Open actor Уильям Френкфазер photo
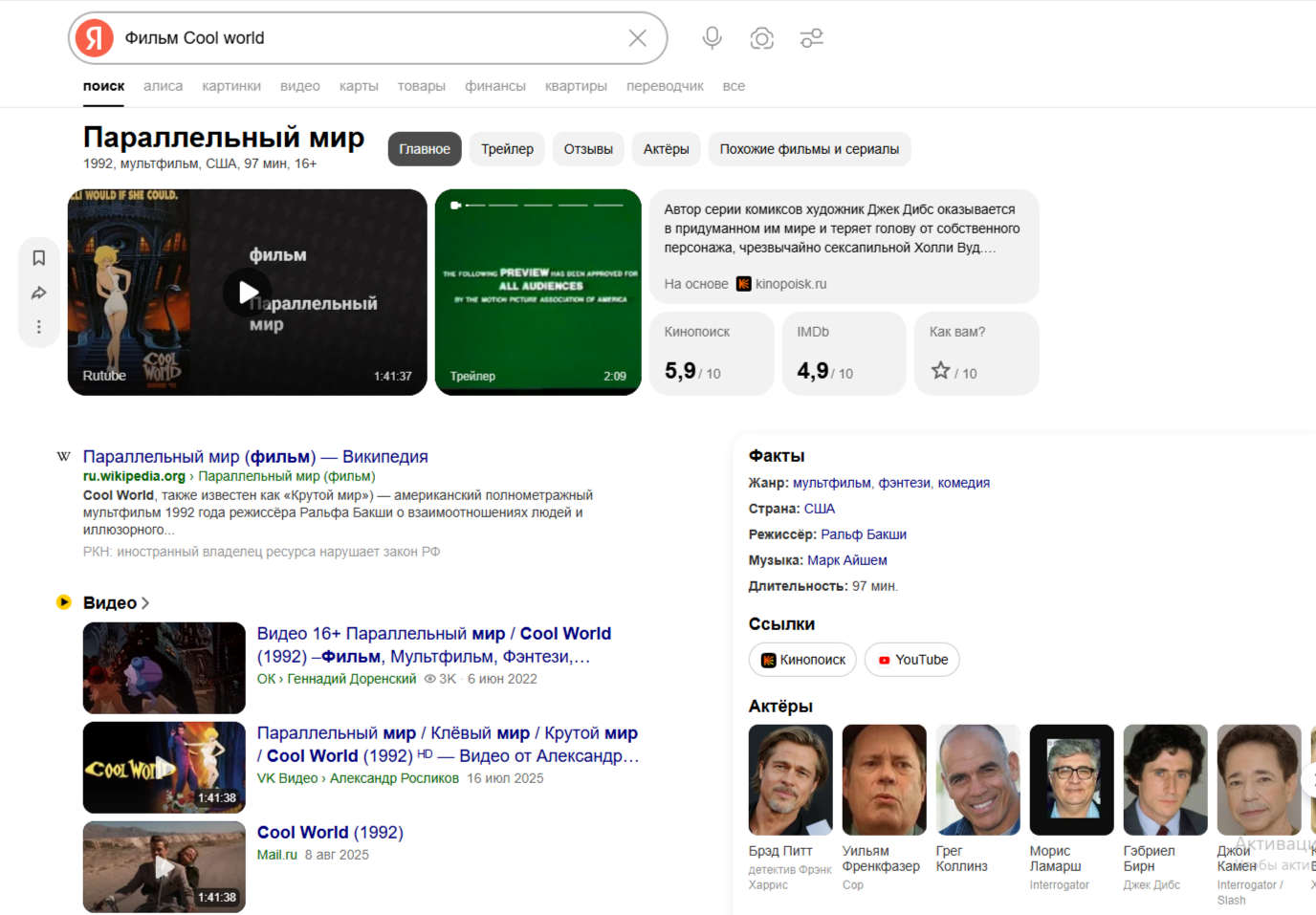 click(x=885, y=780)
